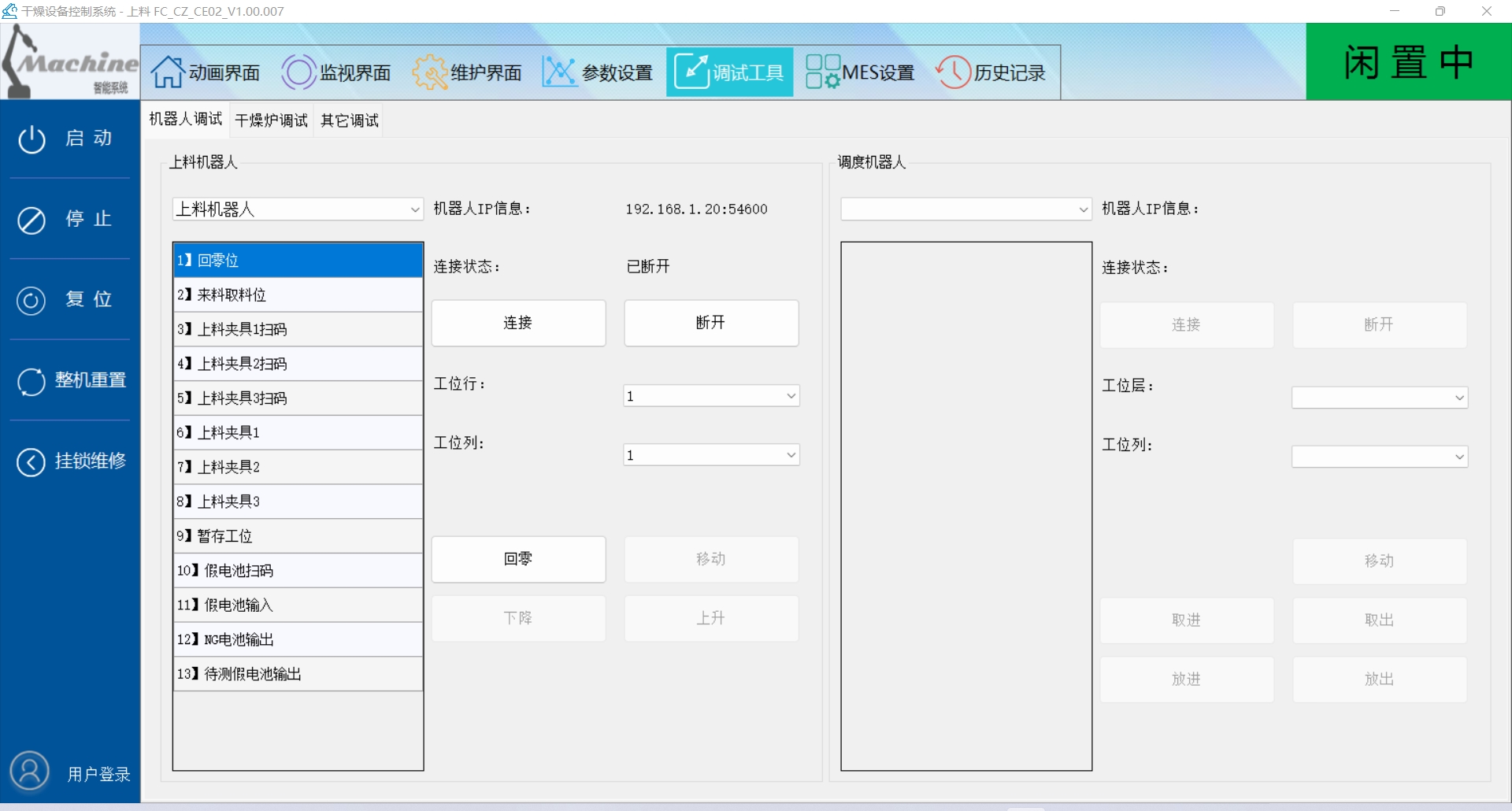Select list item 4】上料夹具2扫码
Viewport: 1512px width, 811px height.
tap(298, 365)
